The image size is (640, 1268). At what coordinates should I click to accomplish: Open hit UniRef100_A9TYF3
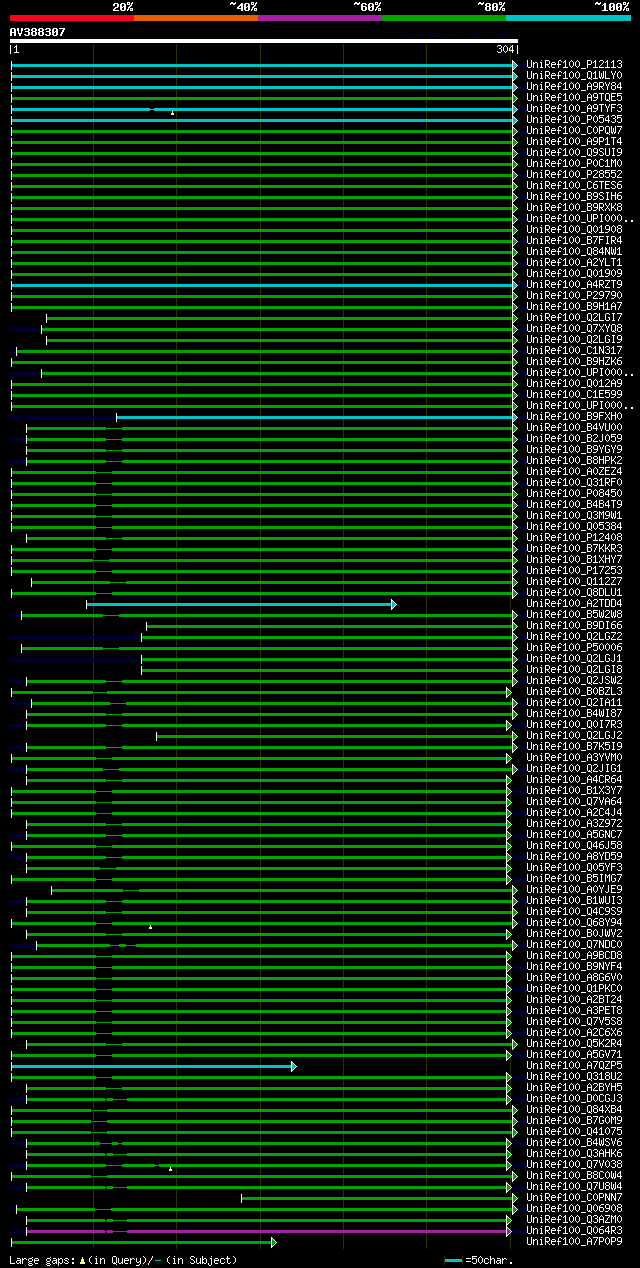pos(574,108)
